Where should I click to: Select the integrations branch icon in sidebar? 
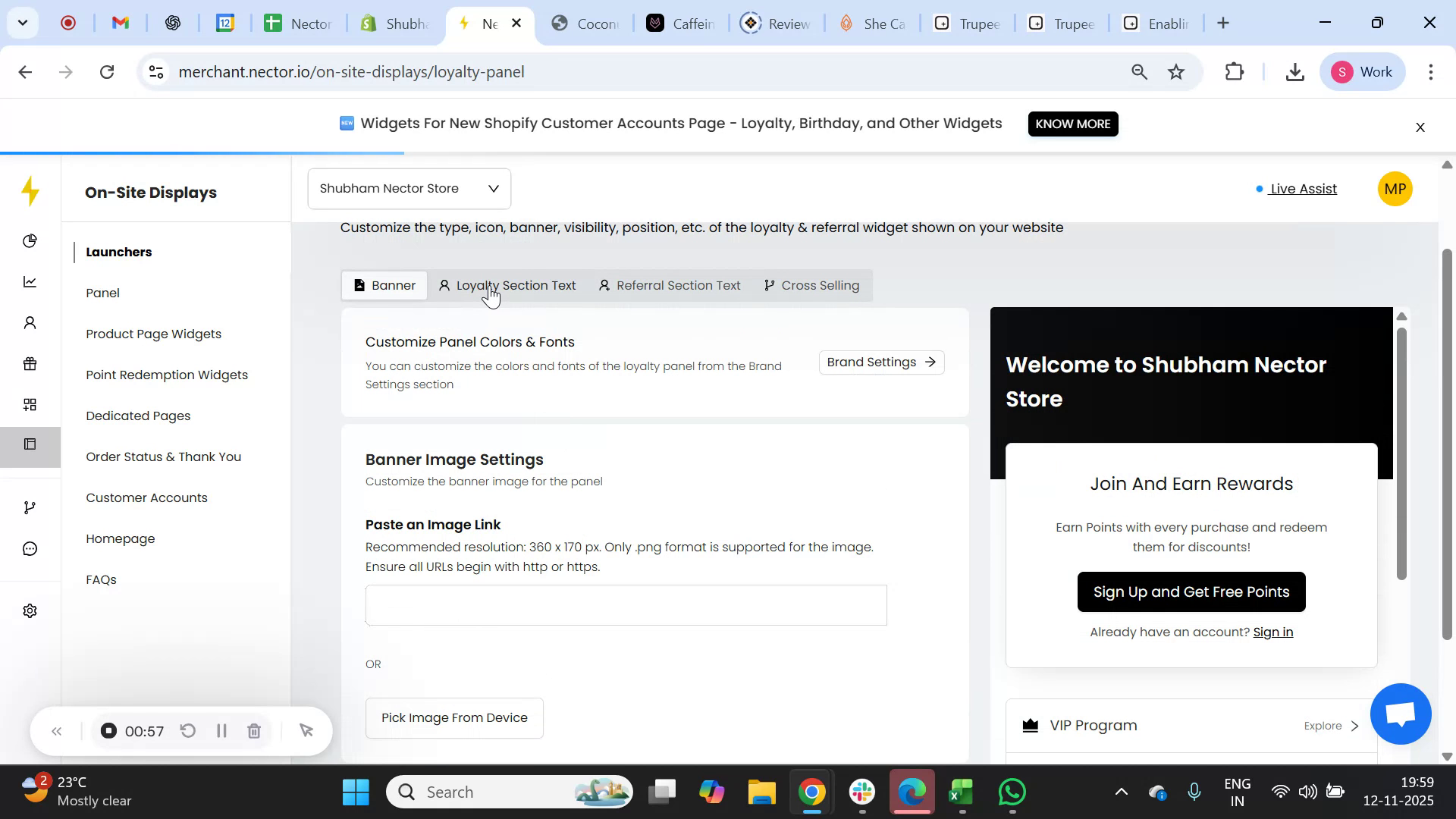30,507
